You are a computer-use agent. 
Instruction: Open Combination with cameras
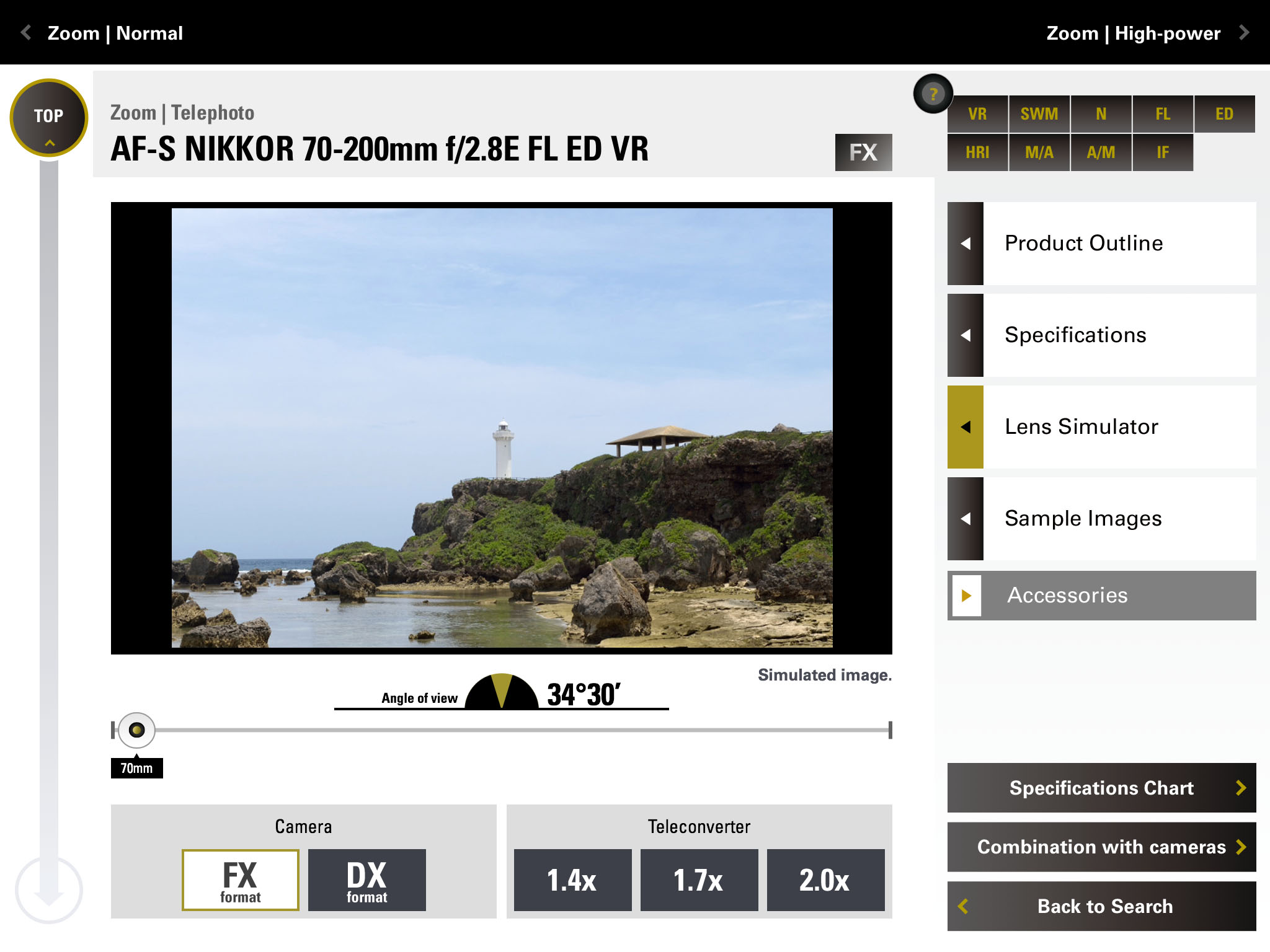[x=1102, y=847]
